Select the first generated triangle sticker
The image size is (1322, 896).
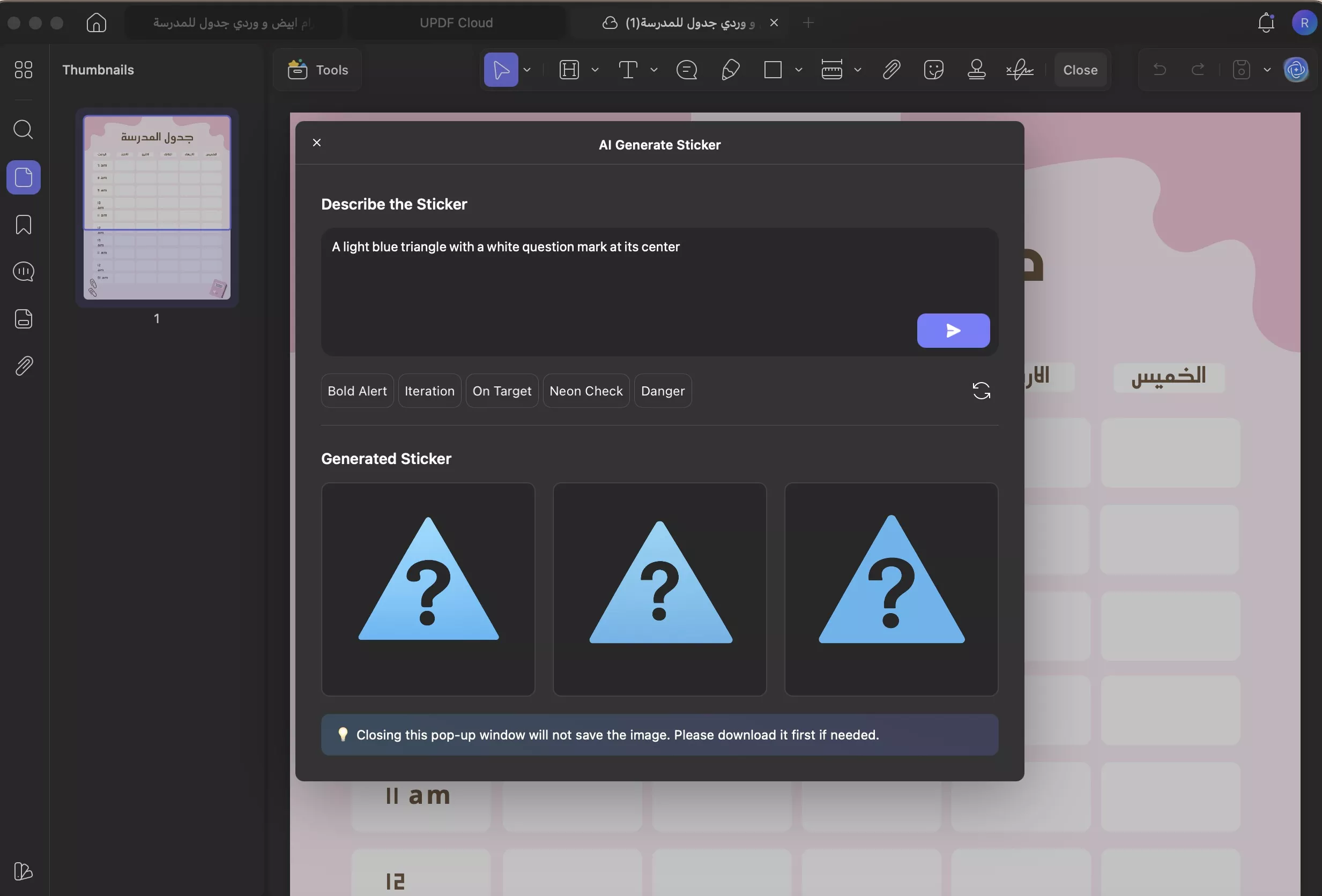point(428,588)
